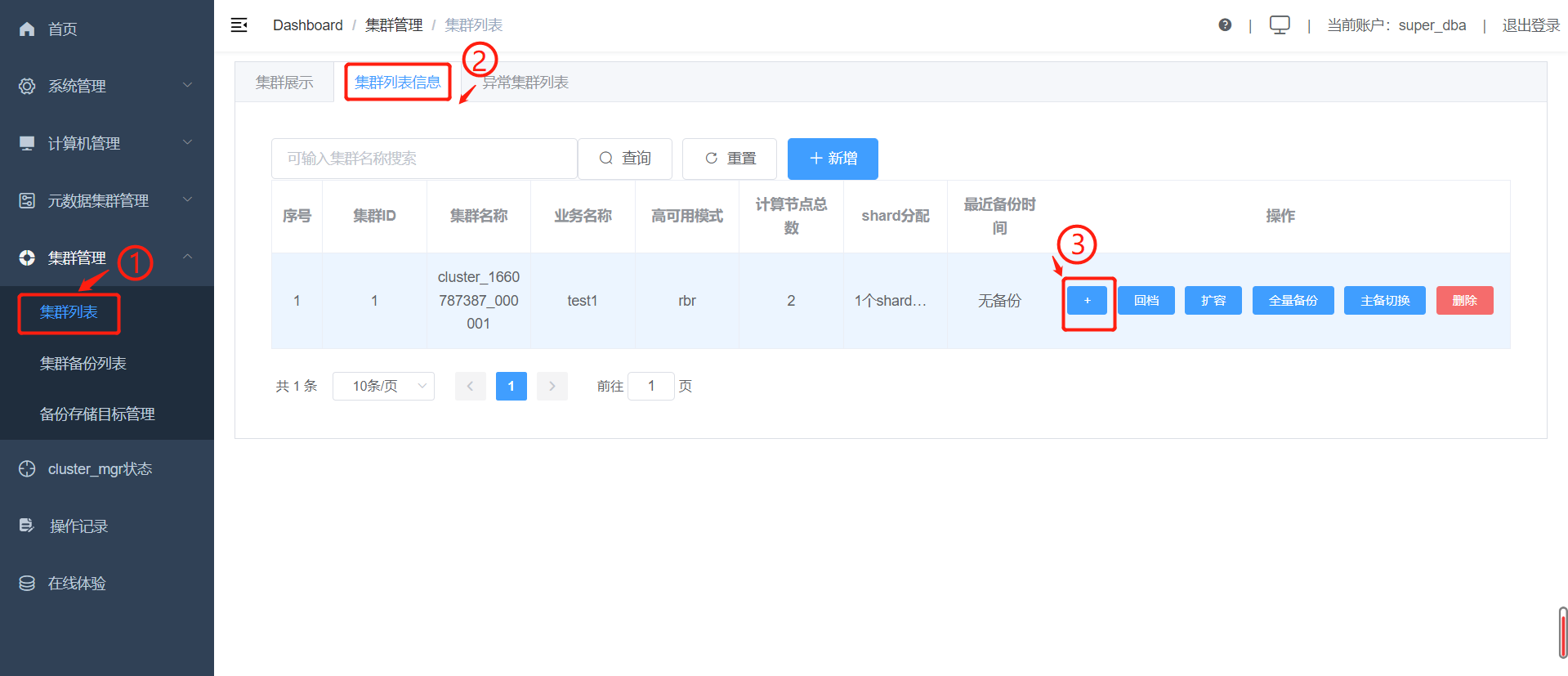The width and height of the screenshot is (1568, 676).
Task: Click the 无备份 backup time cell
Action: [999, 301]
